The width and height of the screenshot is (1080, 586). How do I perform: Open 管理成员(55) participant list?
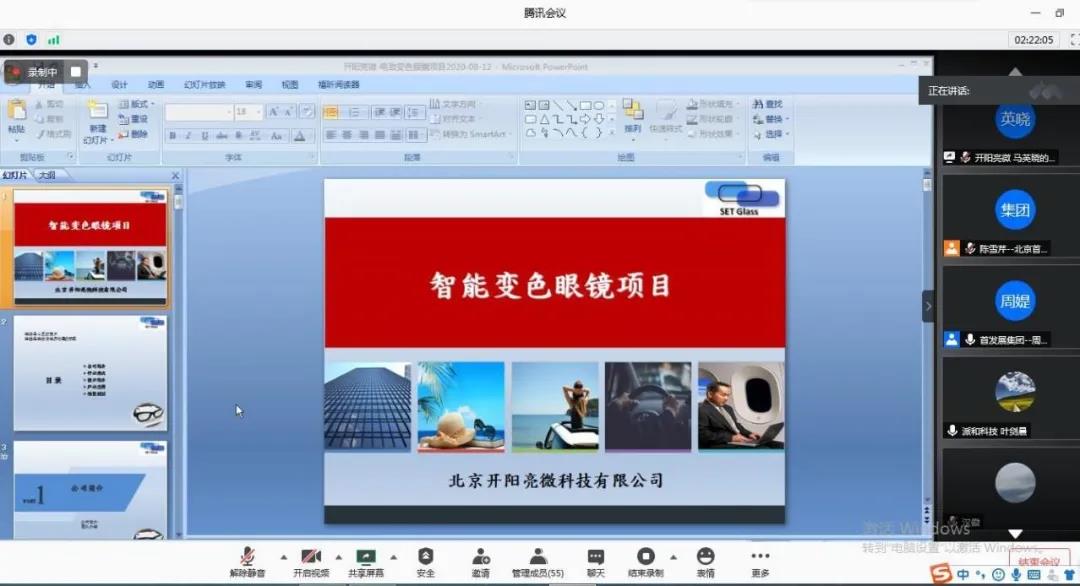click(537, 562)
